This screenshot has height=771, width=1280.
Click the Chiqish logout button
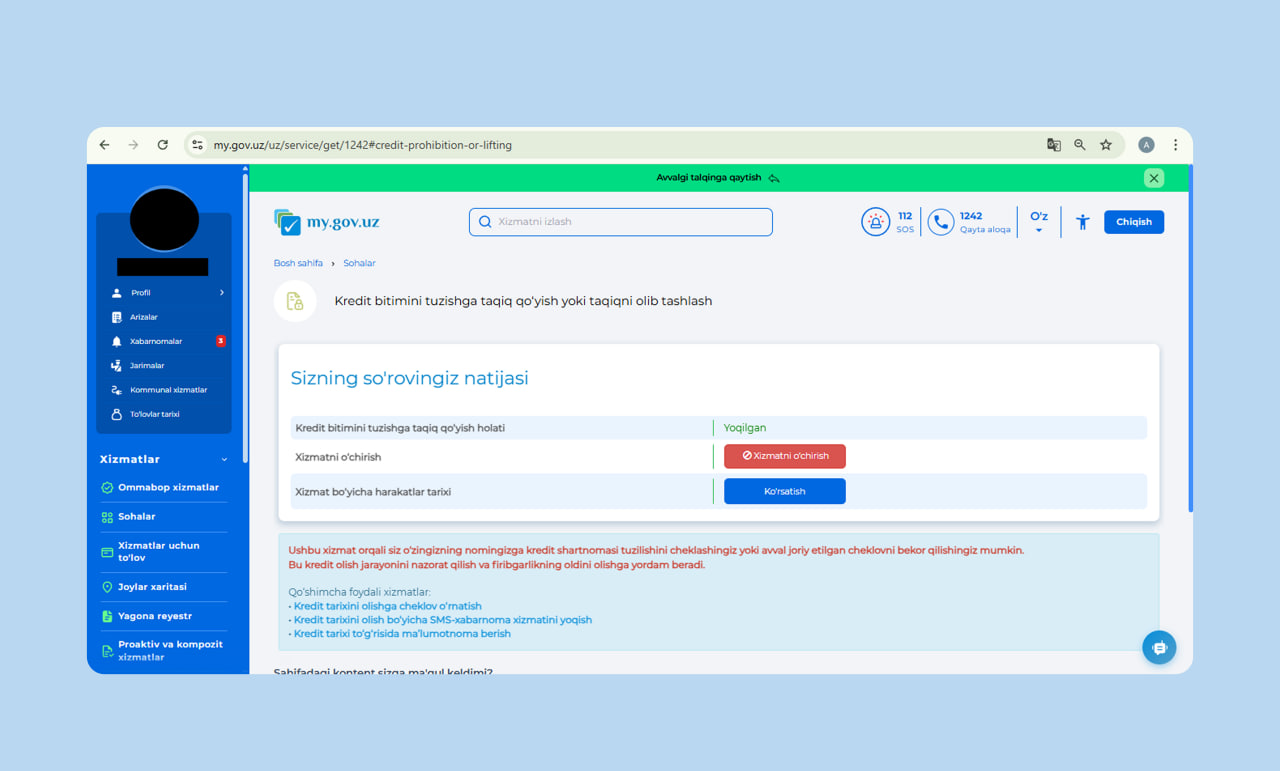coord(1133,222)
